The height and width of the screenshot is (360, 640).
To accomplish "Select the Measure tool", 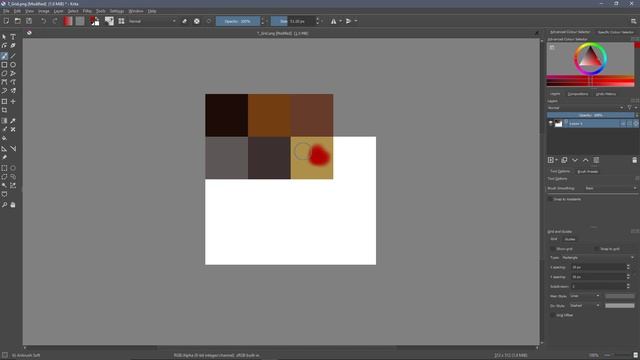I will point(13,149).
